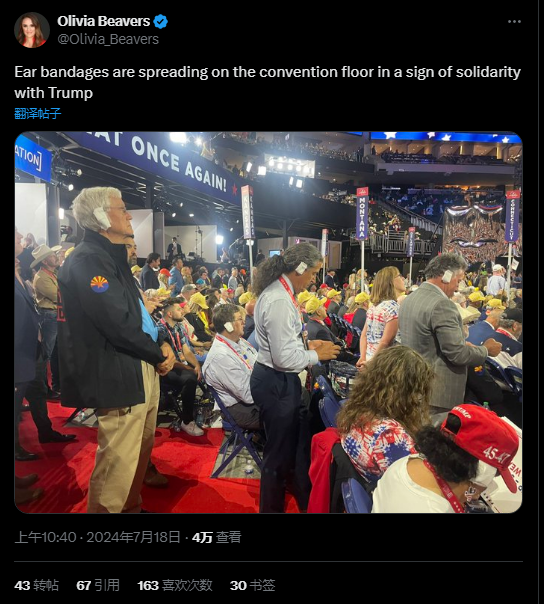Click the 'ONCE AGAIN!' banner in the photo

(179, 163)
